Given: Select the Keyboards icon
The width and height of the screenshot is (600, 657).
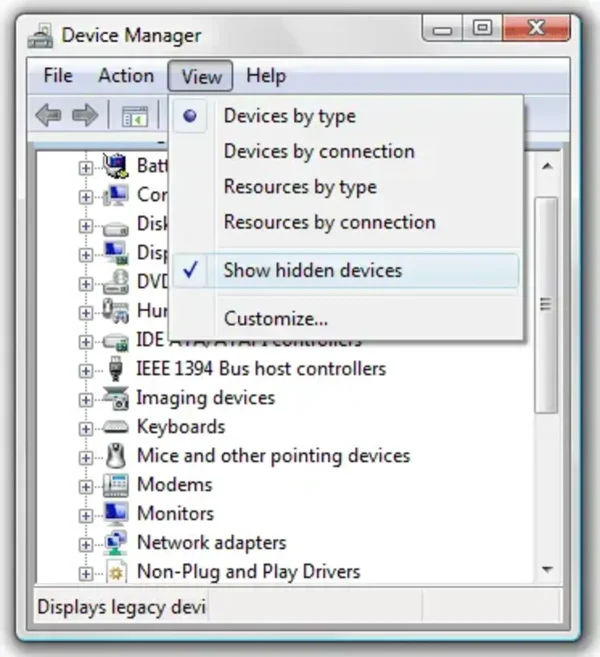Looking at the screenshot, I should 116,427.
